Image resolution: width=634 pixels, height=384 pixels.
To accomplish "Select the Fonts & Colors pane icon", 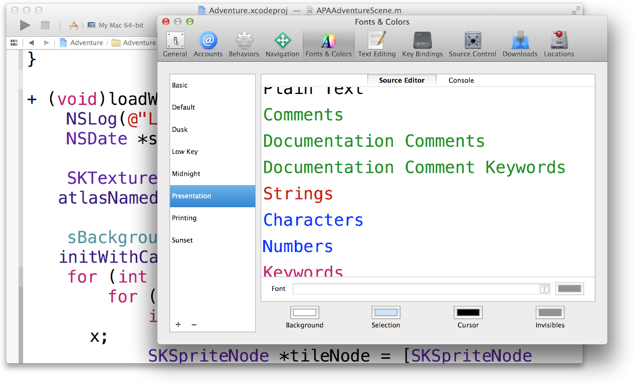I will (328, 44).
